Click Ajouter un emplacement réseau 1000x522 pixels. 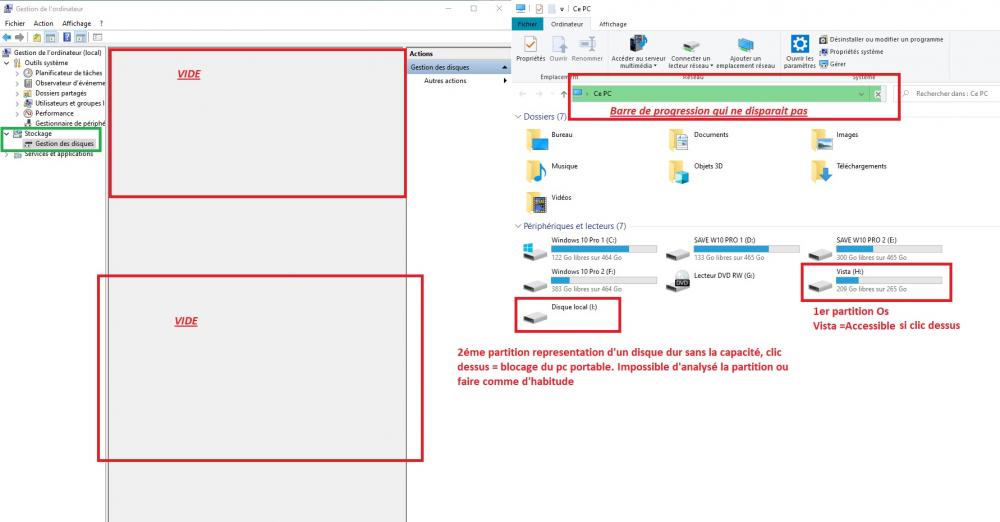746,53
